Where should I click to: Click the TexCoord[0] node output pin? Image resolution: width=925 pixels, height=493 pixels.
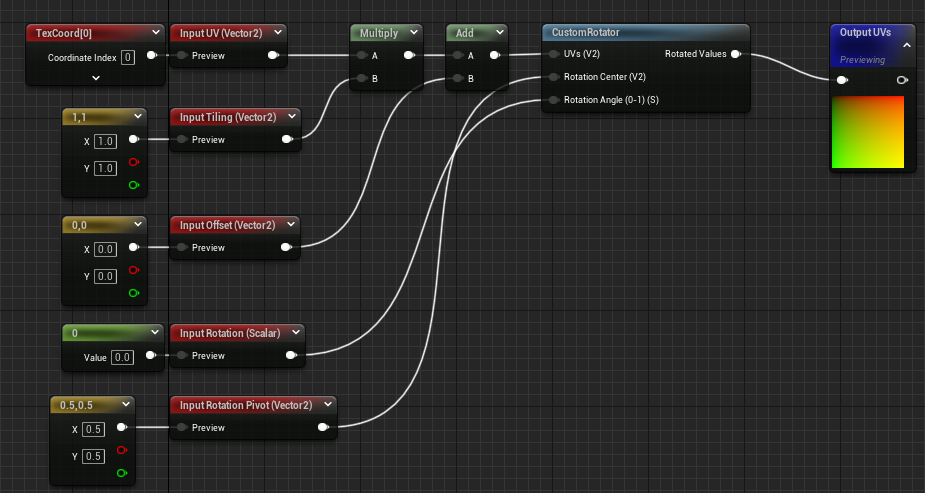151,56
